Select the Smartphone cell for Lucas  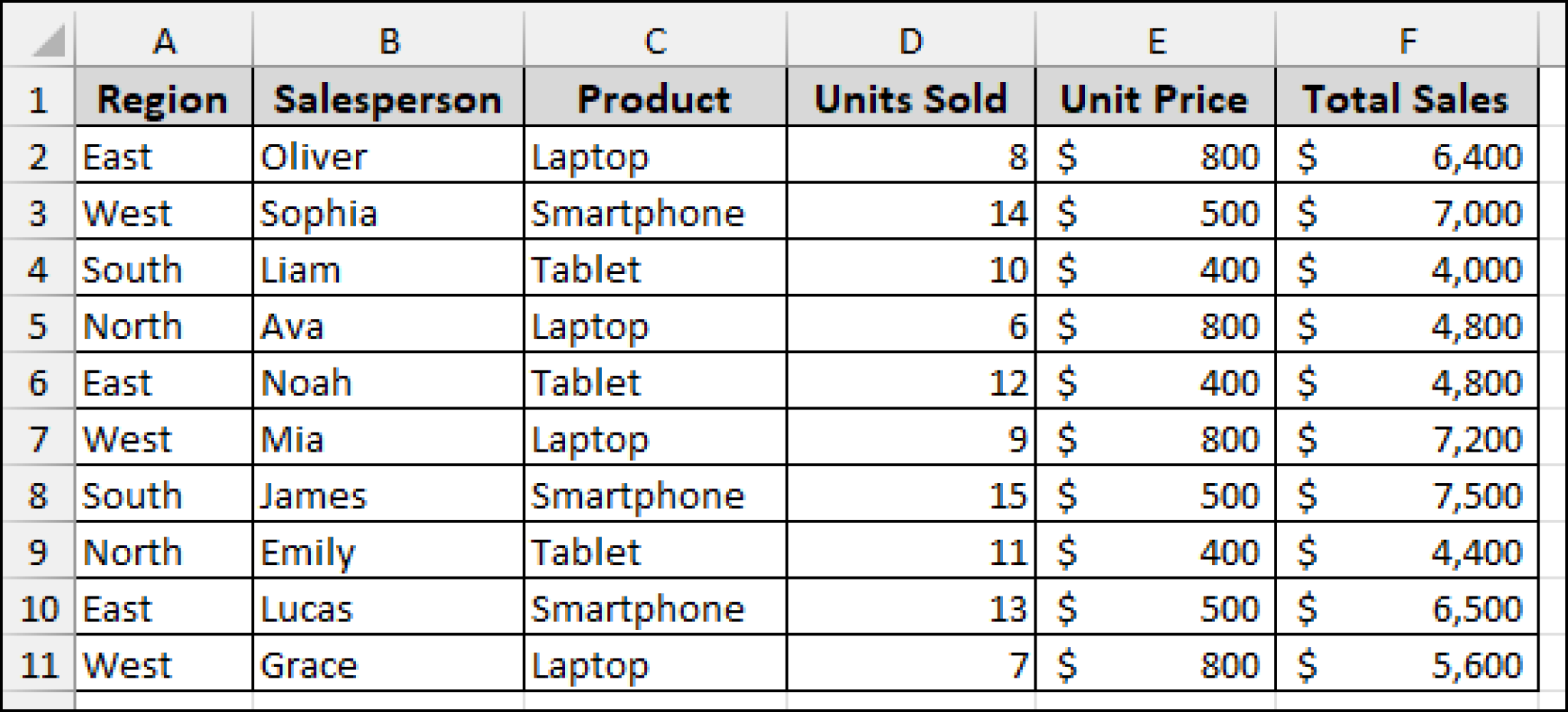655,608
